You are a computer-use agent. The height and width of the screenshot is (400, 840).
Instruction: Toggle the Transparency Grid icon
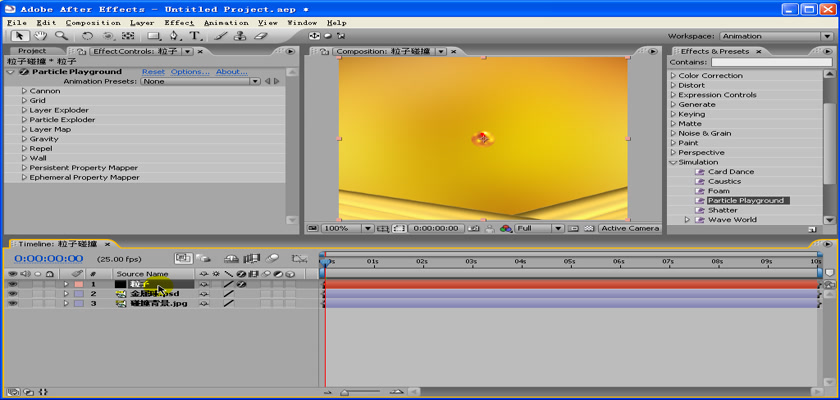[x=589, y=229]
